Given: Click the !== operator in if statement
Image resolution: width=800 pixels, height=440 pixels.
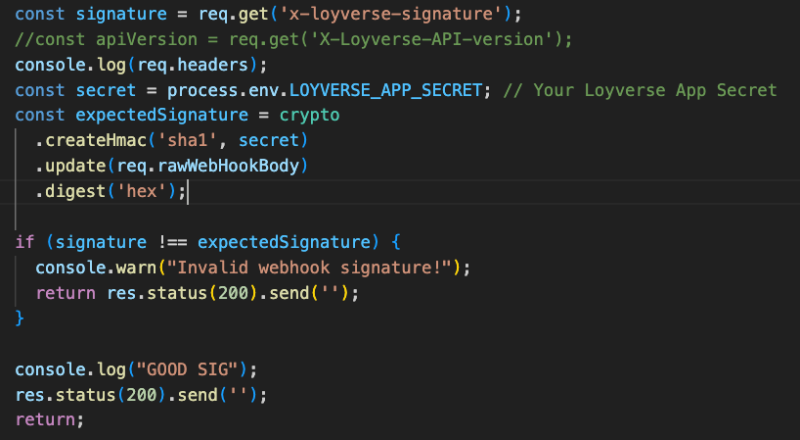Looking at the screenshot, I should pos(168,242).
